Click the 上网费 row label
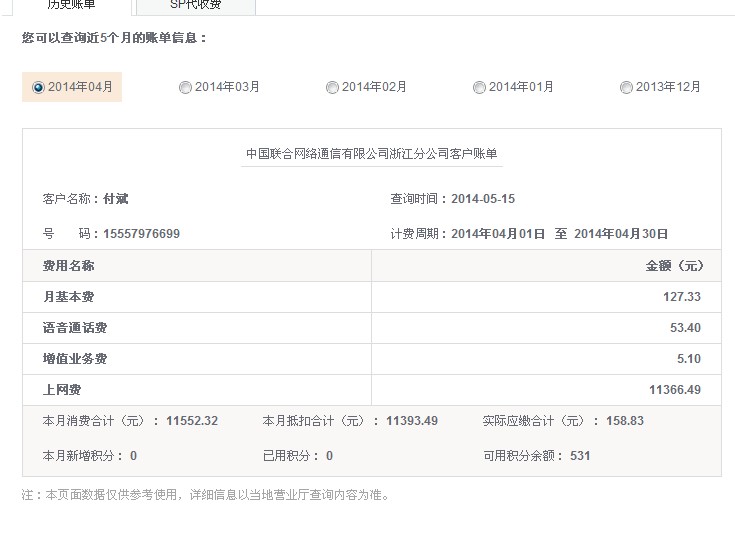The height and width of the screenshot is (534, 735). (62, 390)
